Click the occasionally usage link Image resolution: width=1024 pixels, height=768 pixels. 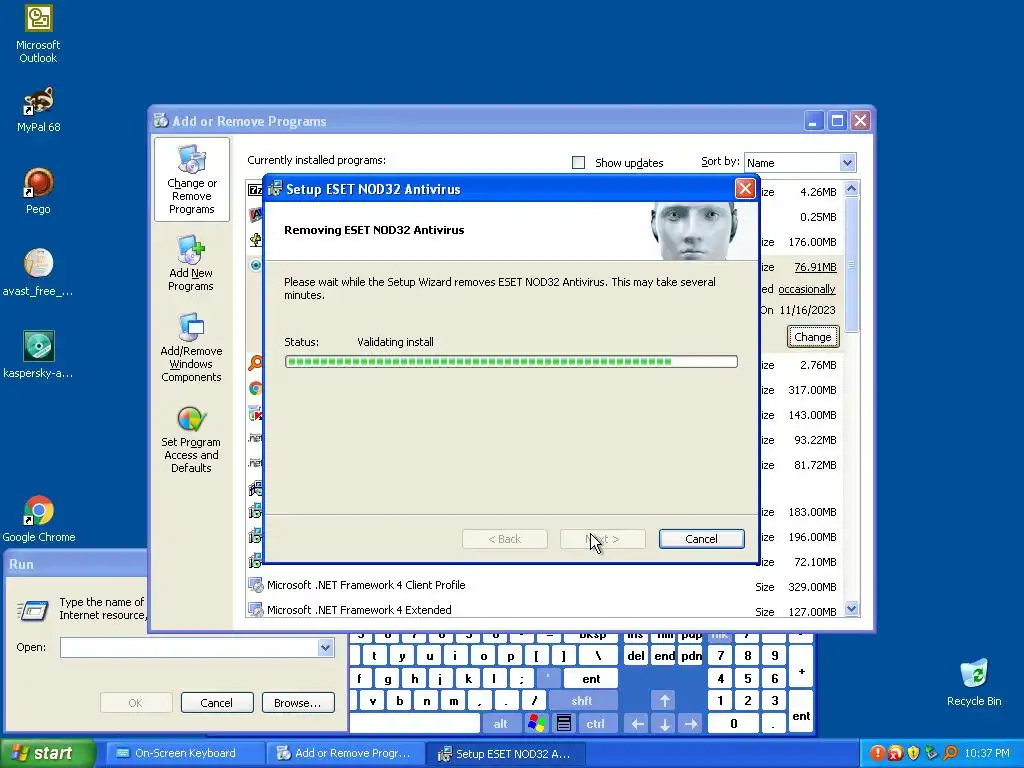(x=807, y=289)
